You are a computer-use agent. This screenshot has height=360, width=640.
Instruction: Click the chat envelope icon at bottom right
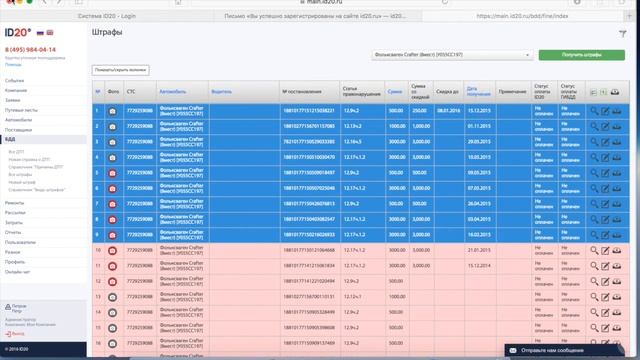[x=513, y=351]
